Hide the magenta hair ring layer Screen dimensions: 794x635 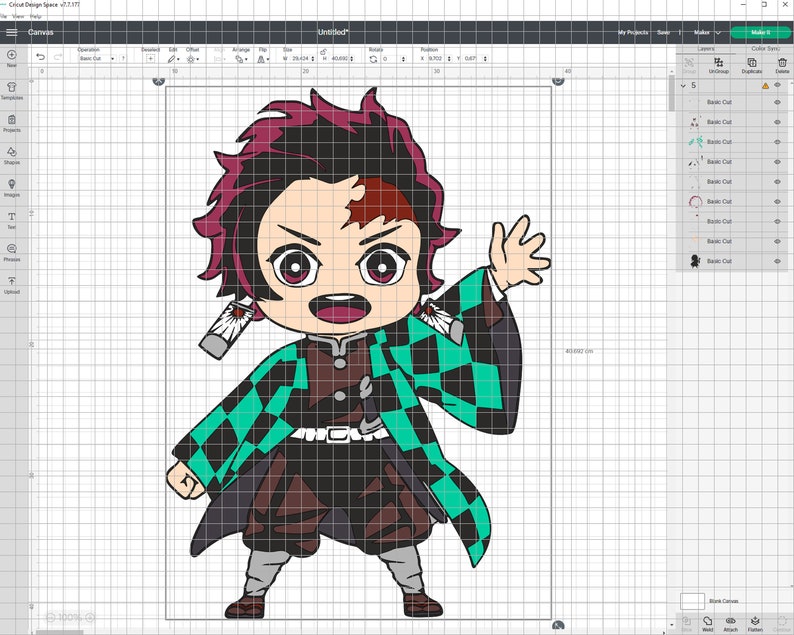777,202
